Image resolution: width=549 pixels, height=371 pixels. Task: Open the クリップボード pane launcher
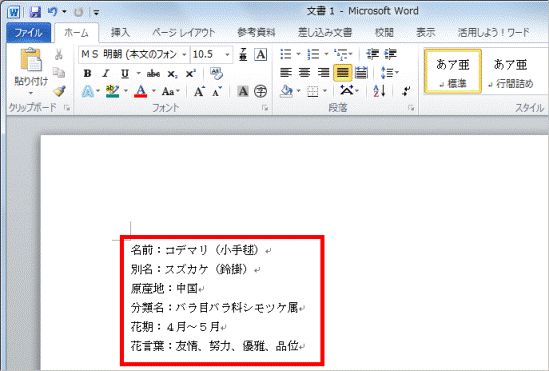click(x=67, y=108)
